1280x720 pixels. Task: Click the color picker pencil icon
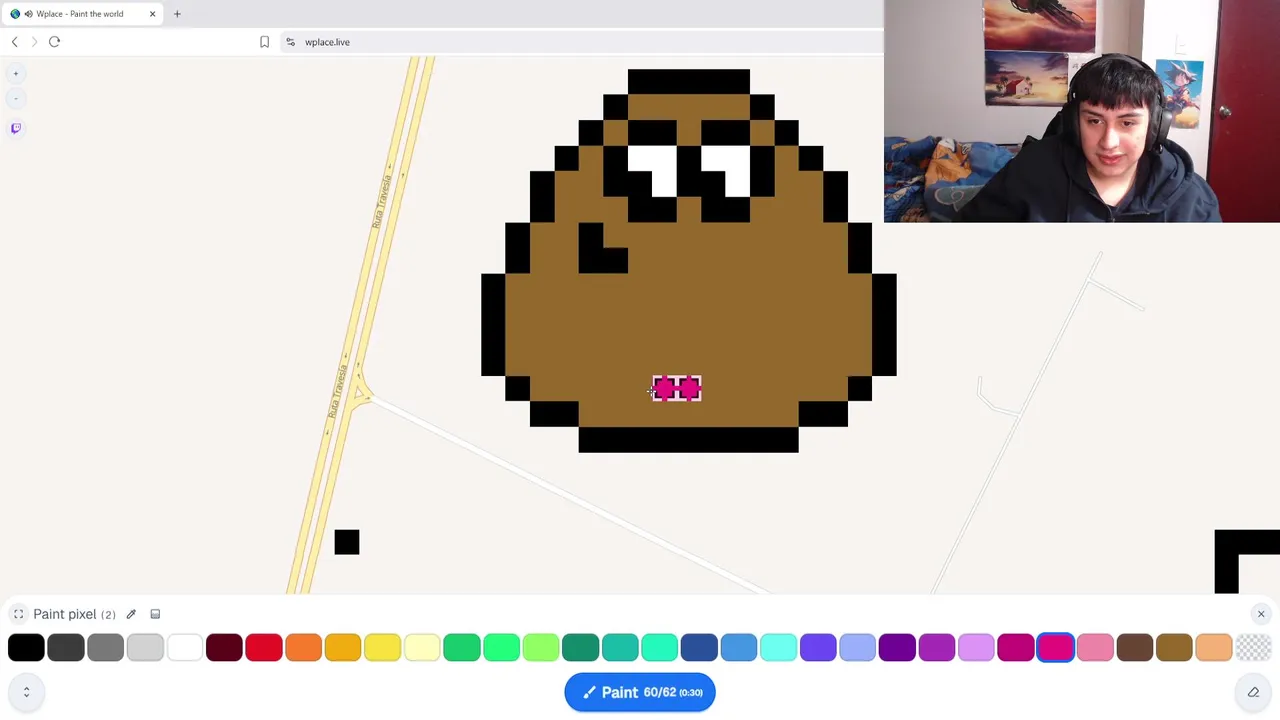pos(131,614)
